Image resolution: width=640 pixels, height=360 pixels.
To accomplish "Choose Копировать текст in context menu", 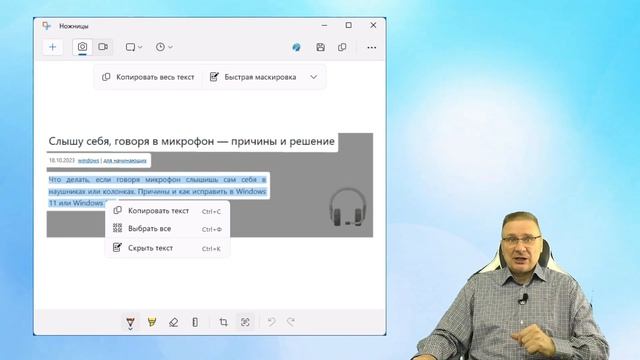I will coord(167,211).
